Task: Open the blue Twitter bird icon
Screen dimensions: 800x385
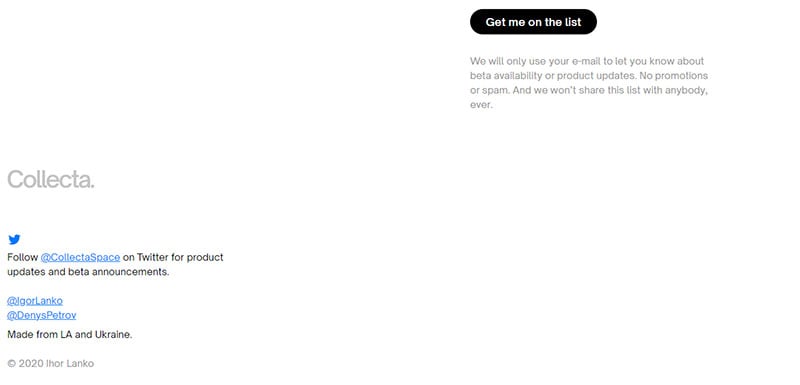Action: coord(14,239)
